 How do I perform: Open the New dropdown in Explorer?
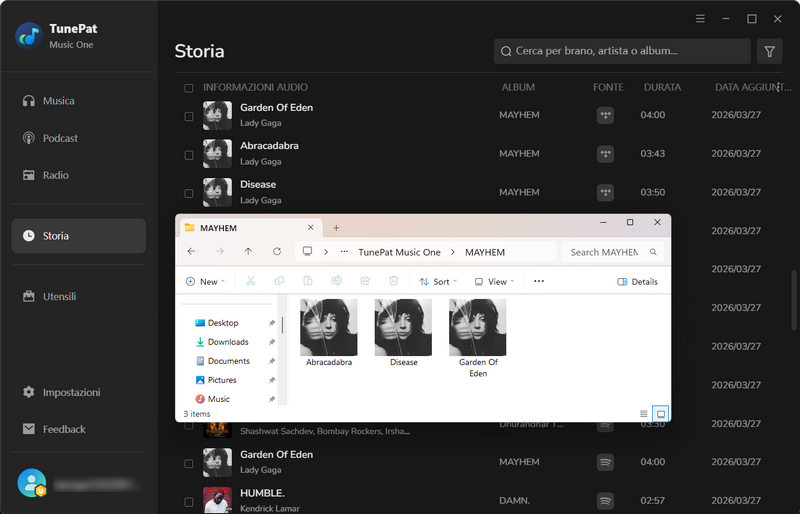(205, 282)
